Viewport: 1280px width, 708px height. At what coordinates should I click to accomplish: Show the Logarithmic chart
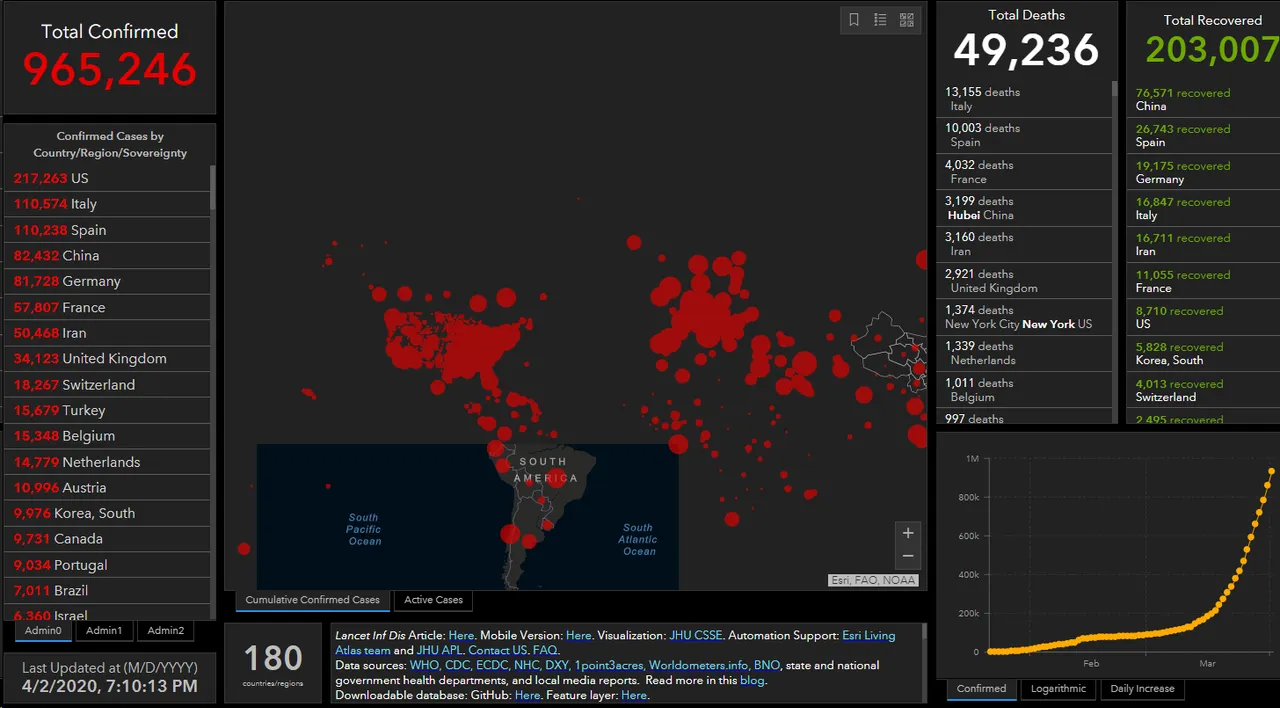pyautogui.click(x=1058, y=689)
